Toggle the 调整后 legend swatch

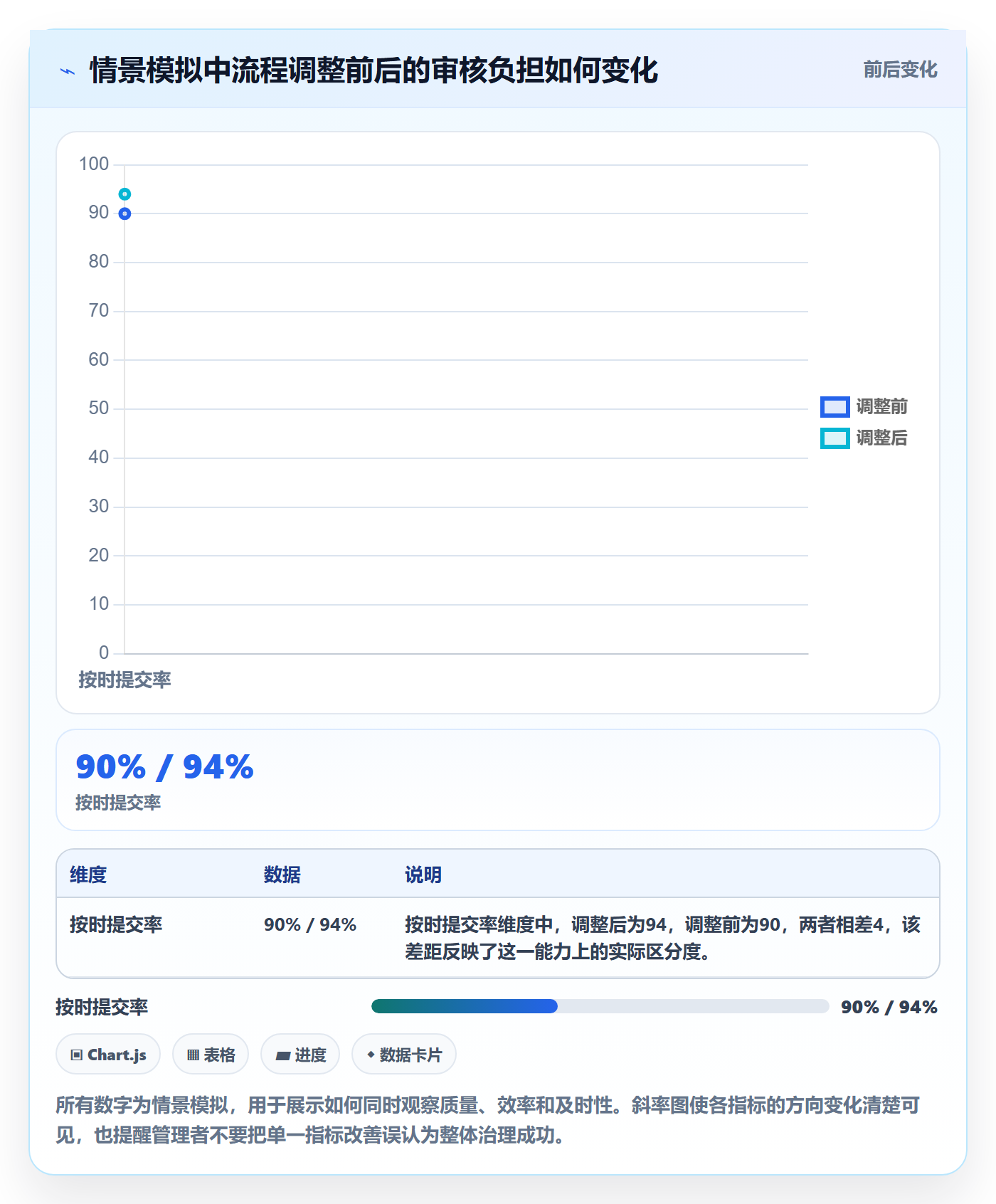click(x=835, y=438)
